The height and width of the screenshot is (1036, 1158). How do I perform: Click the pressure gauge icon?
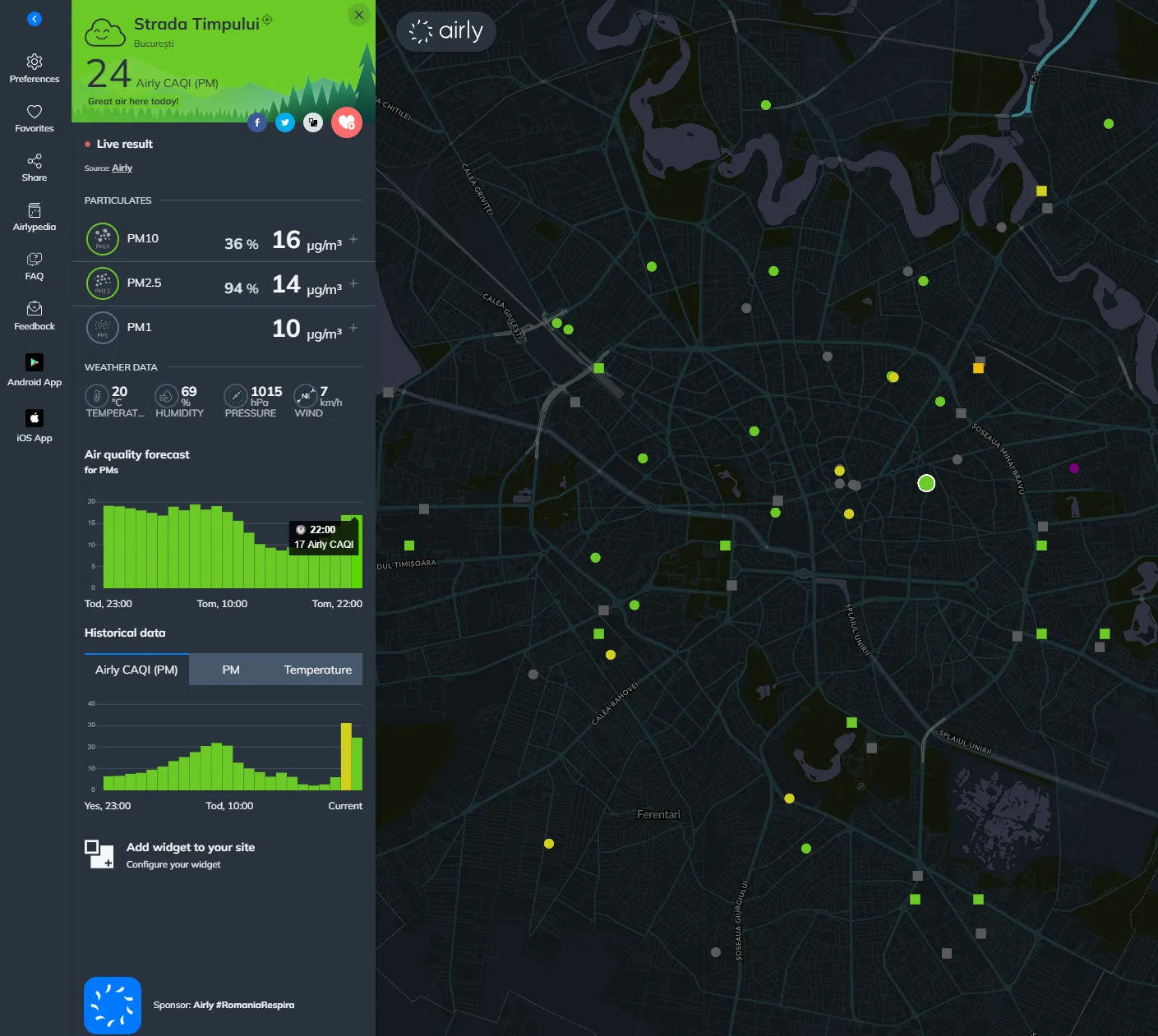[x=236, y=396]
